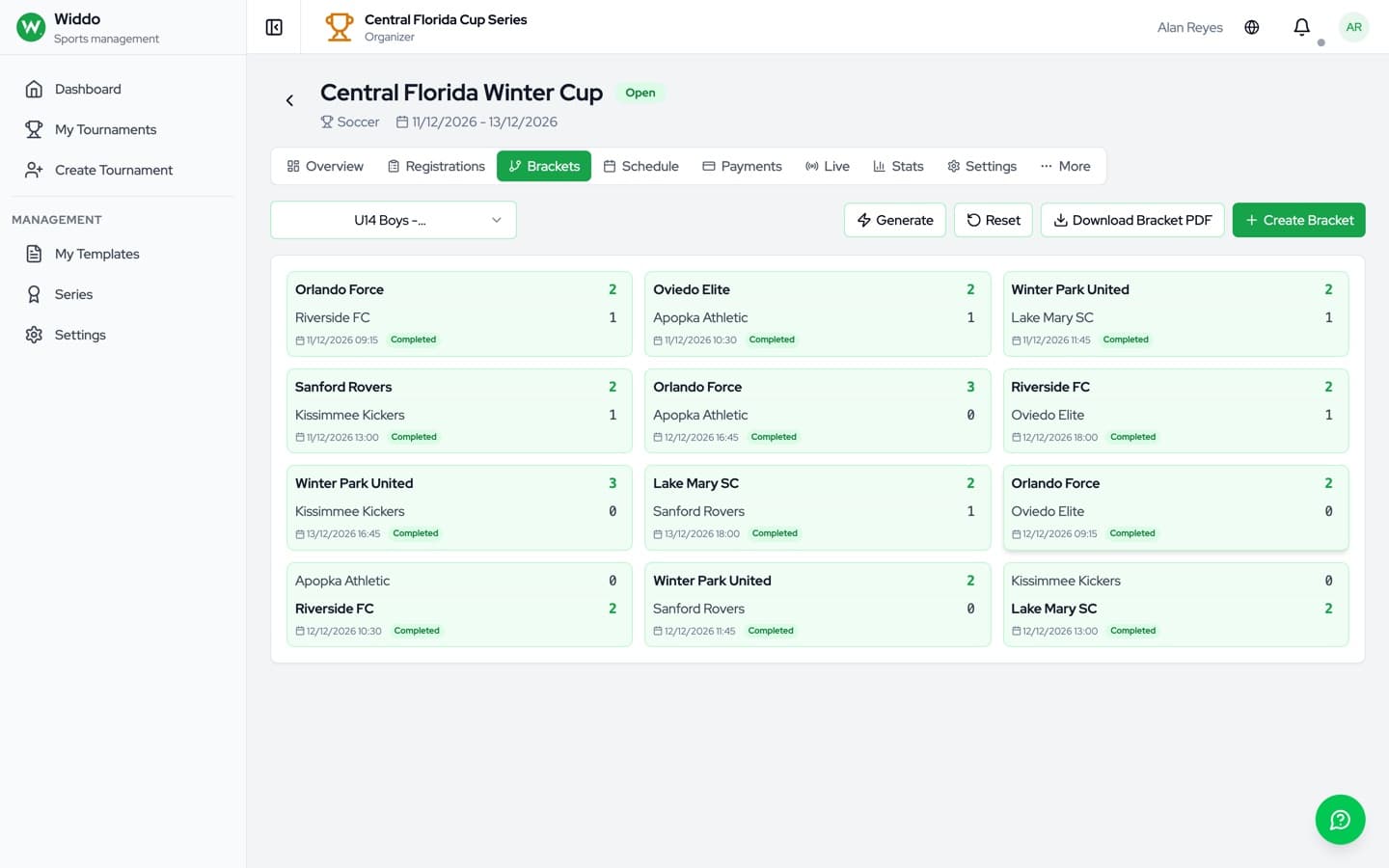Screen dimensions: 1389x868
Task: Switch to the Schedule tab
Action: coord(641,166)
